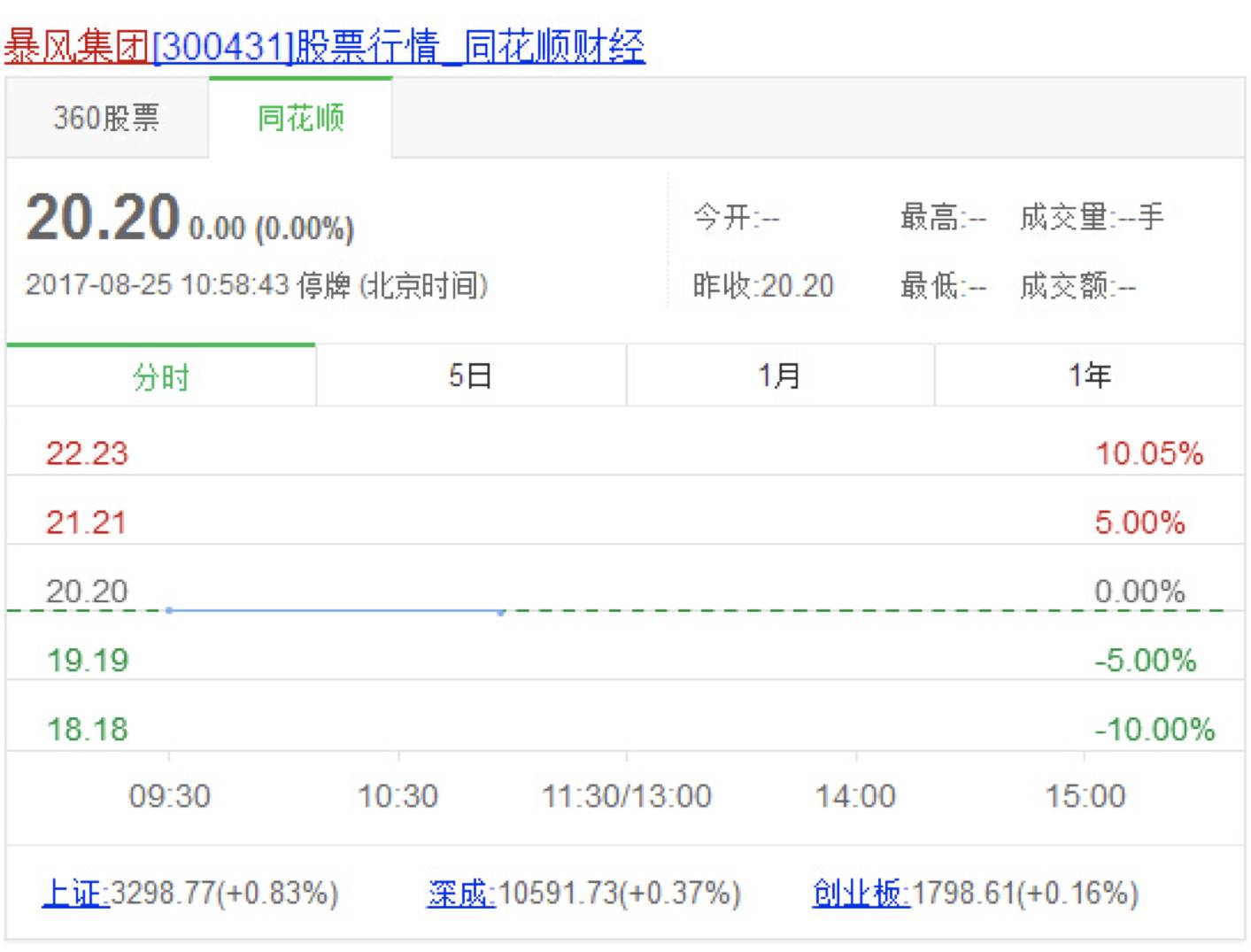Click the change value 0.00 (0.00%)
Image resolution: width=1251 pixels, height=952 pixels.
click(x=271, y=228)
